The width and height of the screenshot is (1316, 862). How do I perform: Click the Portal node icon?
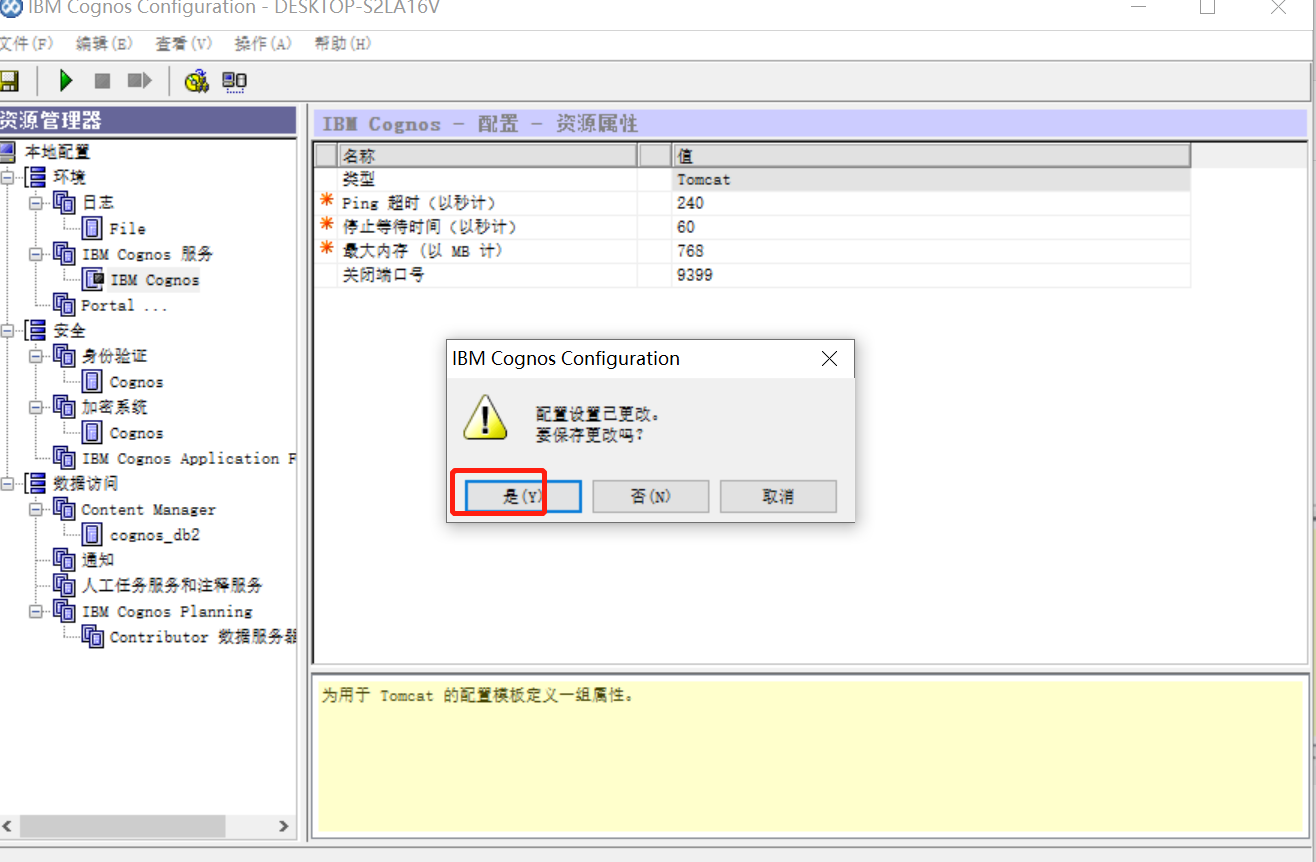point(64,305)
